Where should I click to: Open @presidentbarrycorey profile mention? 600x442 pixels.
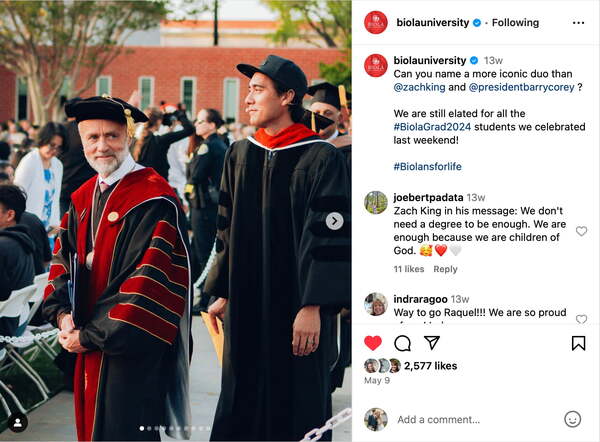pos(521,87)
